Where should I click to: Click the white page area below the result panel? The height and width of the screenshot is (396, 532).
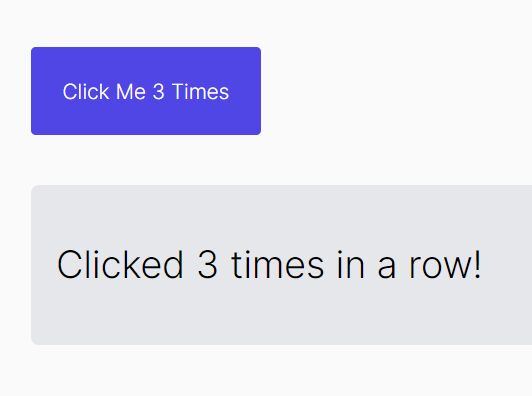point(266,370)
